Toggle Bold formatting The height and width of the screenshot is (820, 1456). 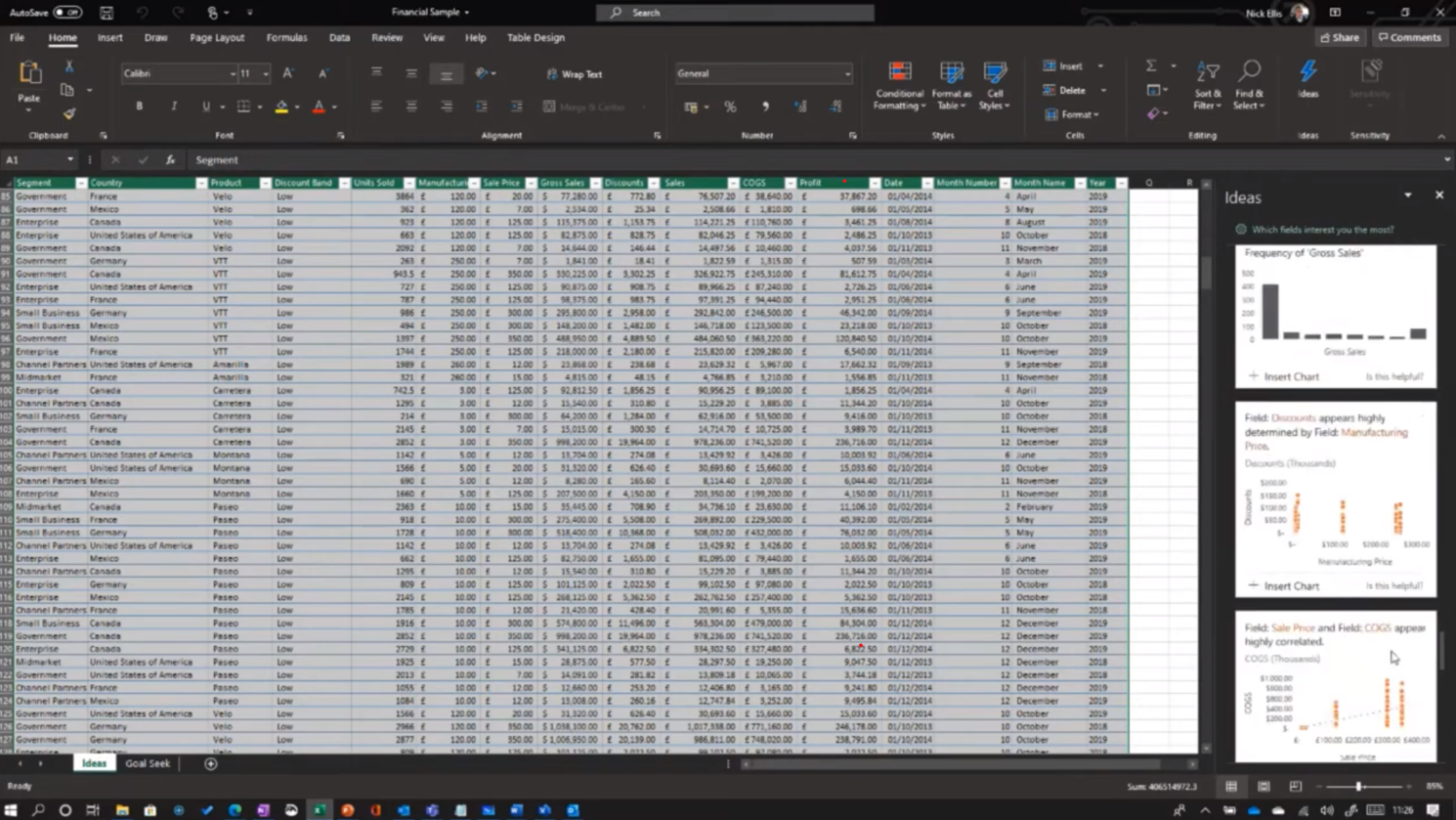[x=139, y=107]
